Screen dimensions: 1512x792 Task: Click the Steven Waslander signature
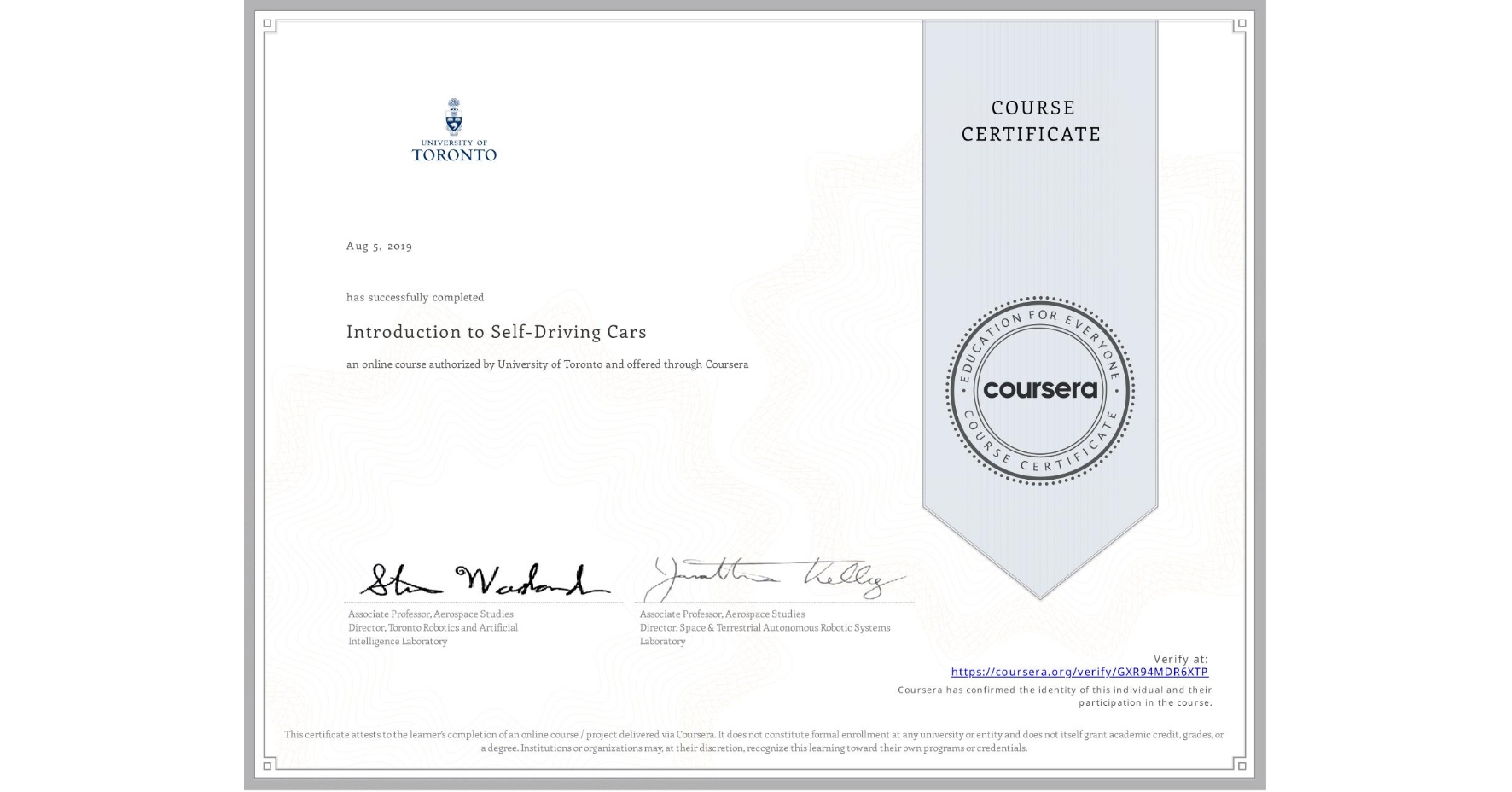coord(484,579)
